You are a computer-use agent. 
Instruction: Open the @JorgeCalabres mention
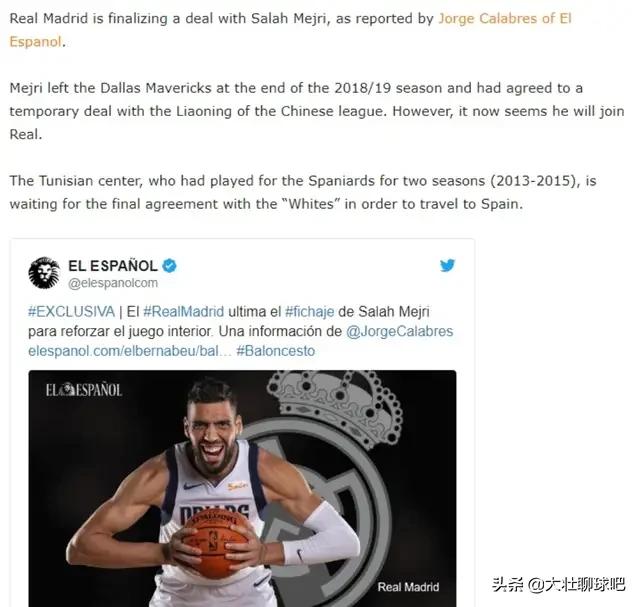click(400, 331)
